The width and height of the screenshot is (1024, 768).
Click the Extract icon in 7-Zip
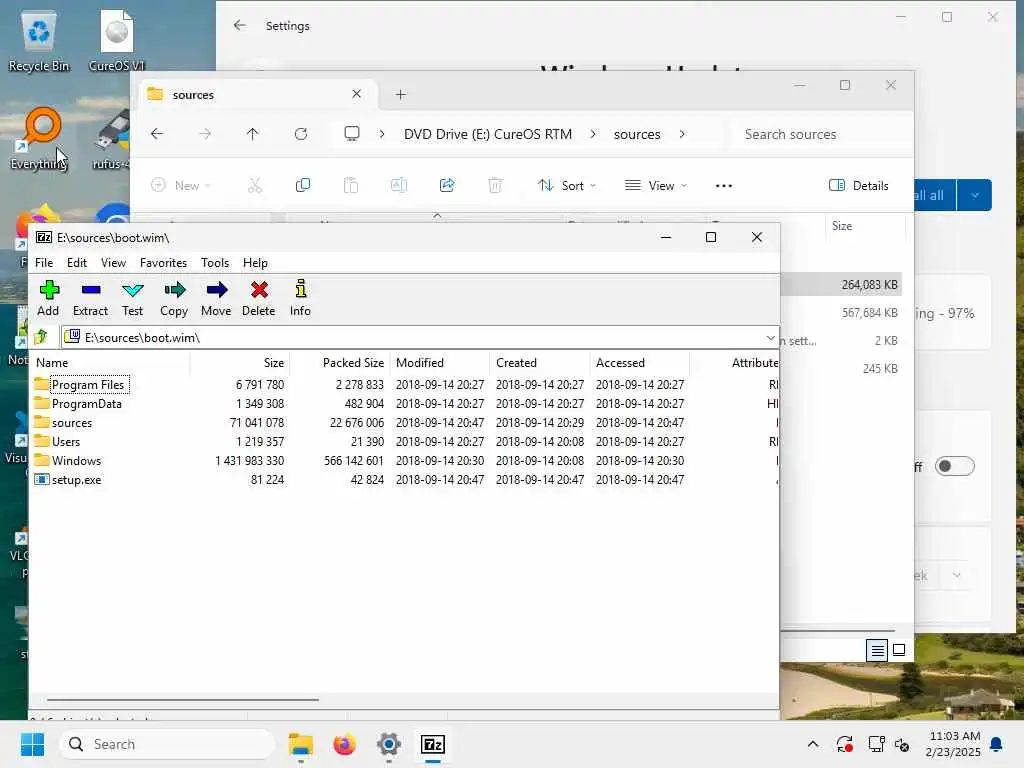coord(90,298)
